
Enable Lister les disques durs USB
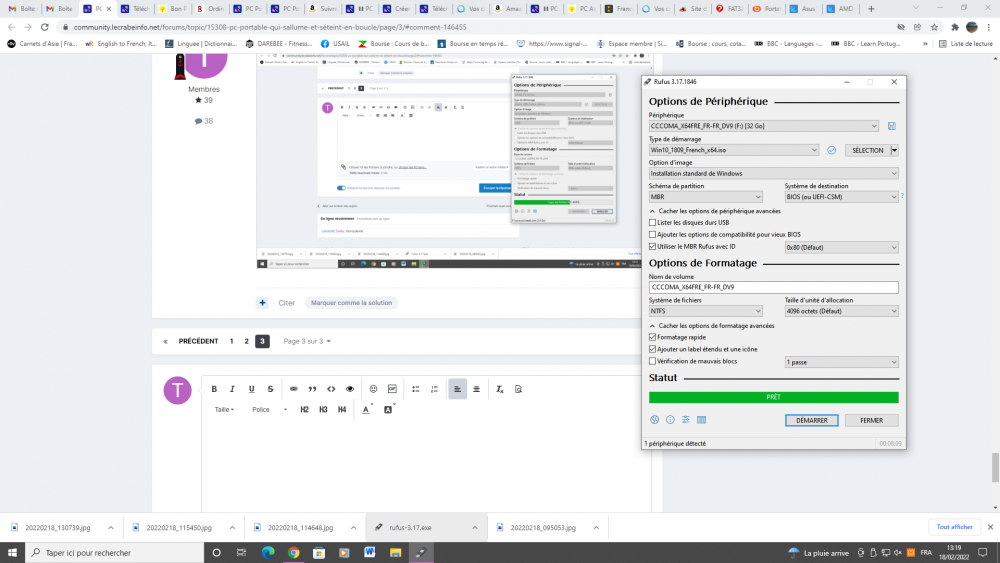(653, 222)
